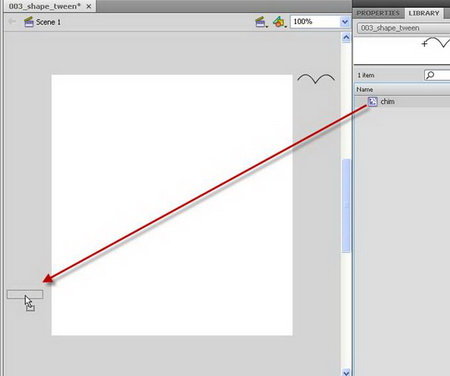Click the vertical scrollbar thumb
450x376 pixels.
click(x=346, y=205)
